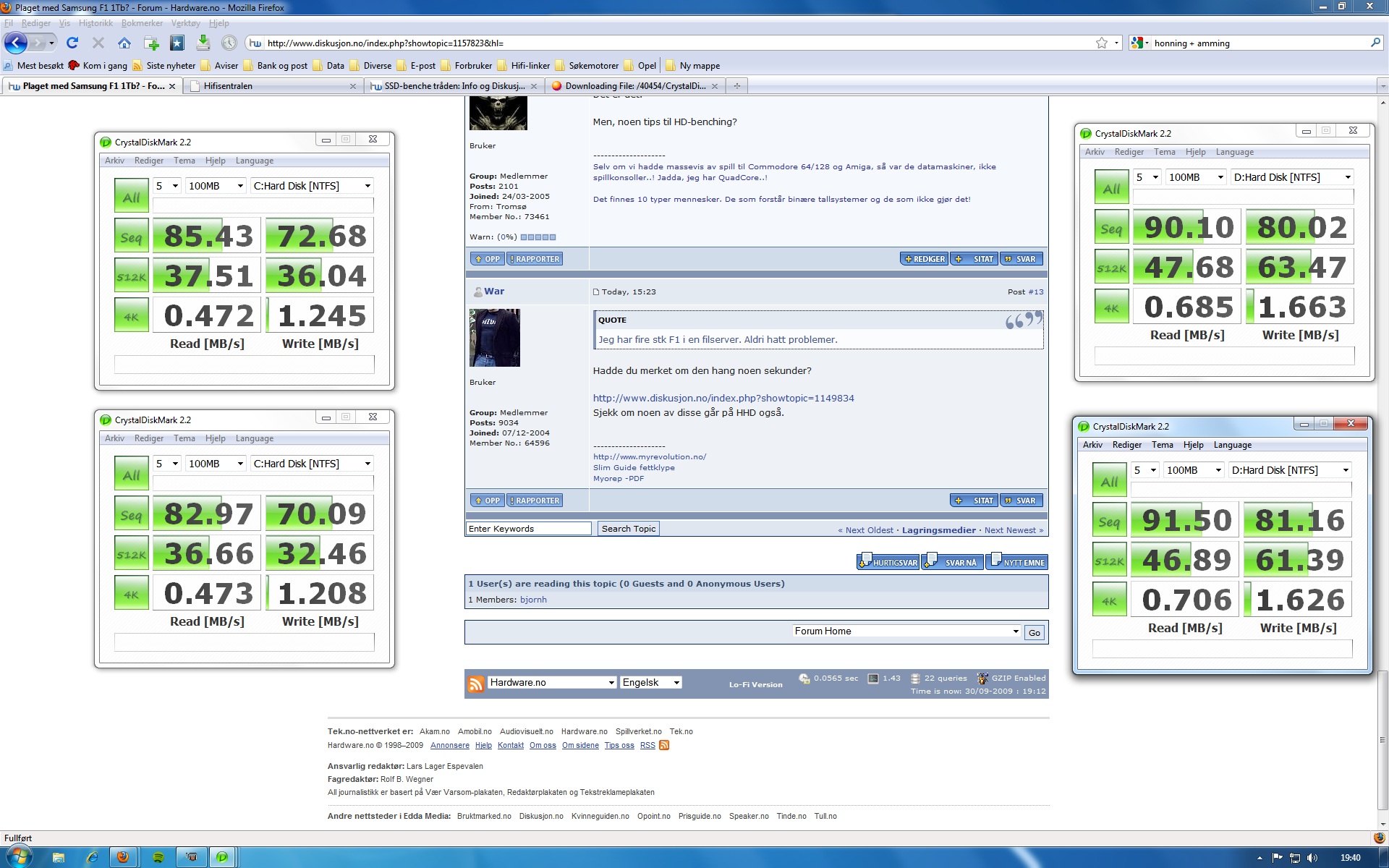
Task: Reload the page with the refresh icon
Action: (72, 43)
